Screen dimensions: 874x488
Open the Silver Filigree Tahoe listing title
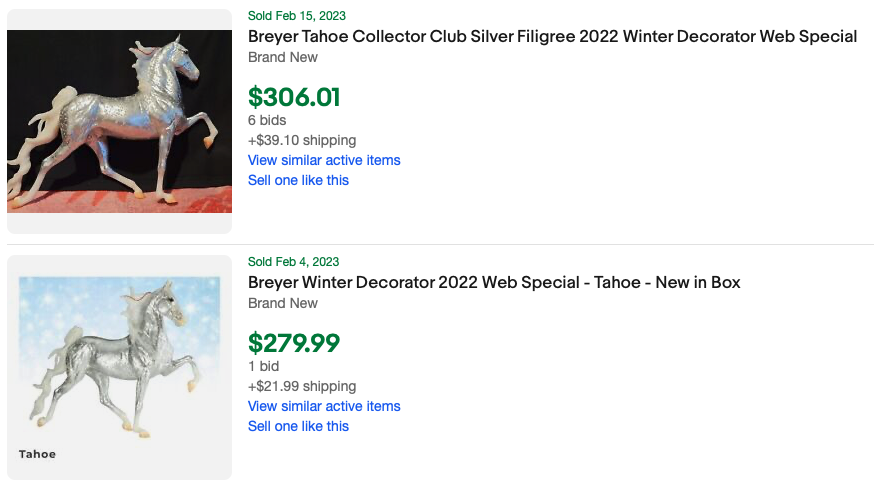552,37
